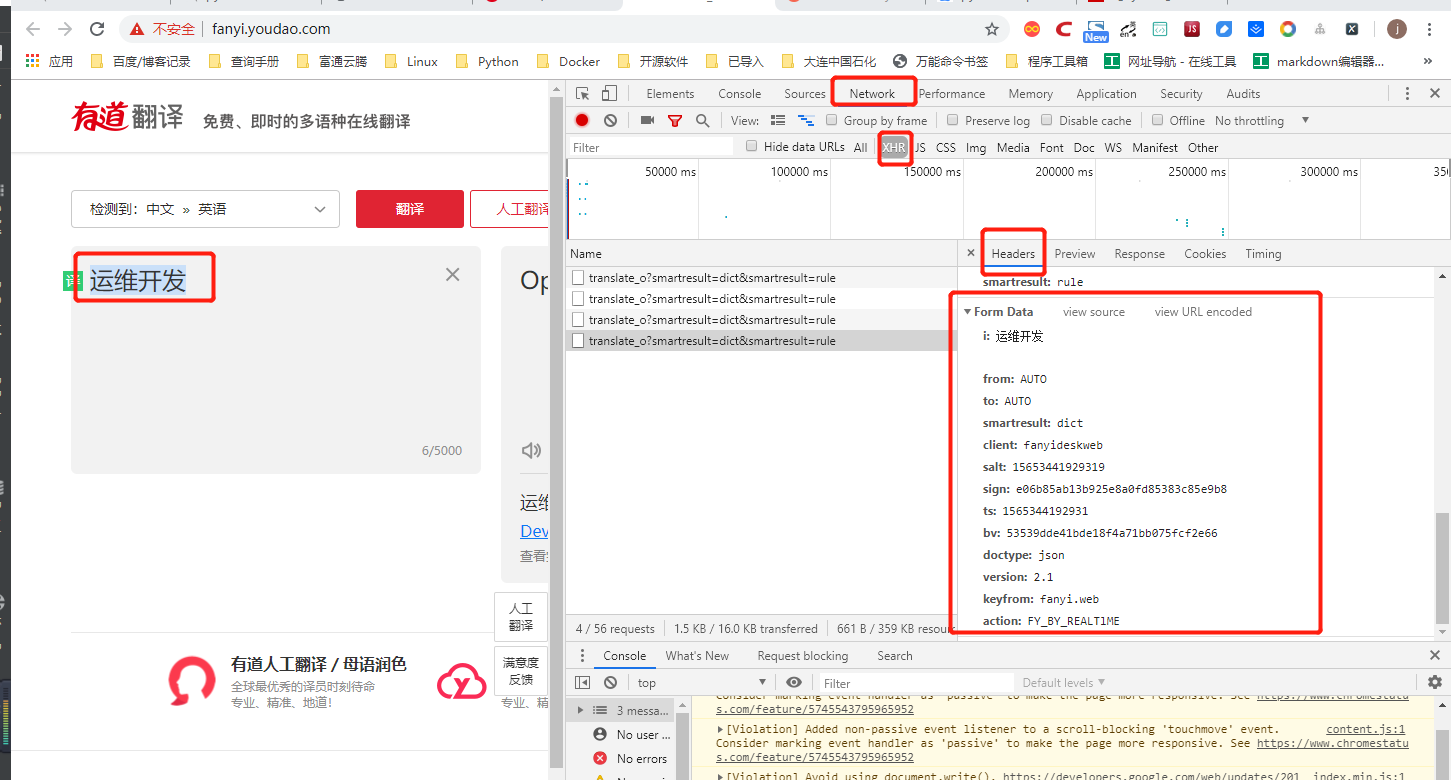Click the 人工翻译 button

[x=511, y=209]
